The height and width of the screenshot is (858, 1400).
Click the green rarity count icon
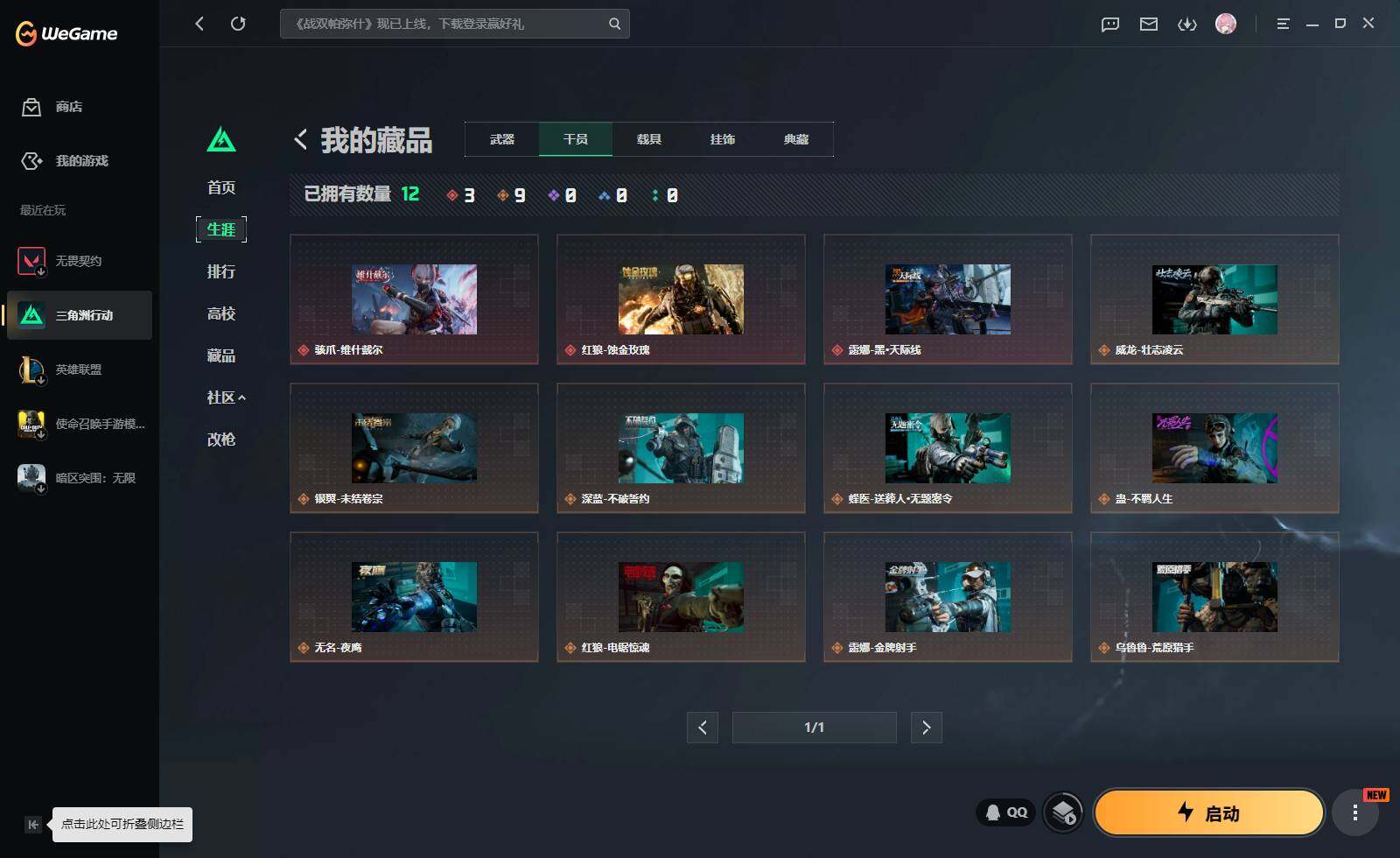coord(655,195)
